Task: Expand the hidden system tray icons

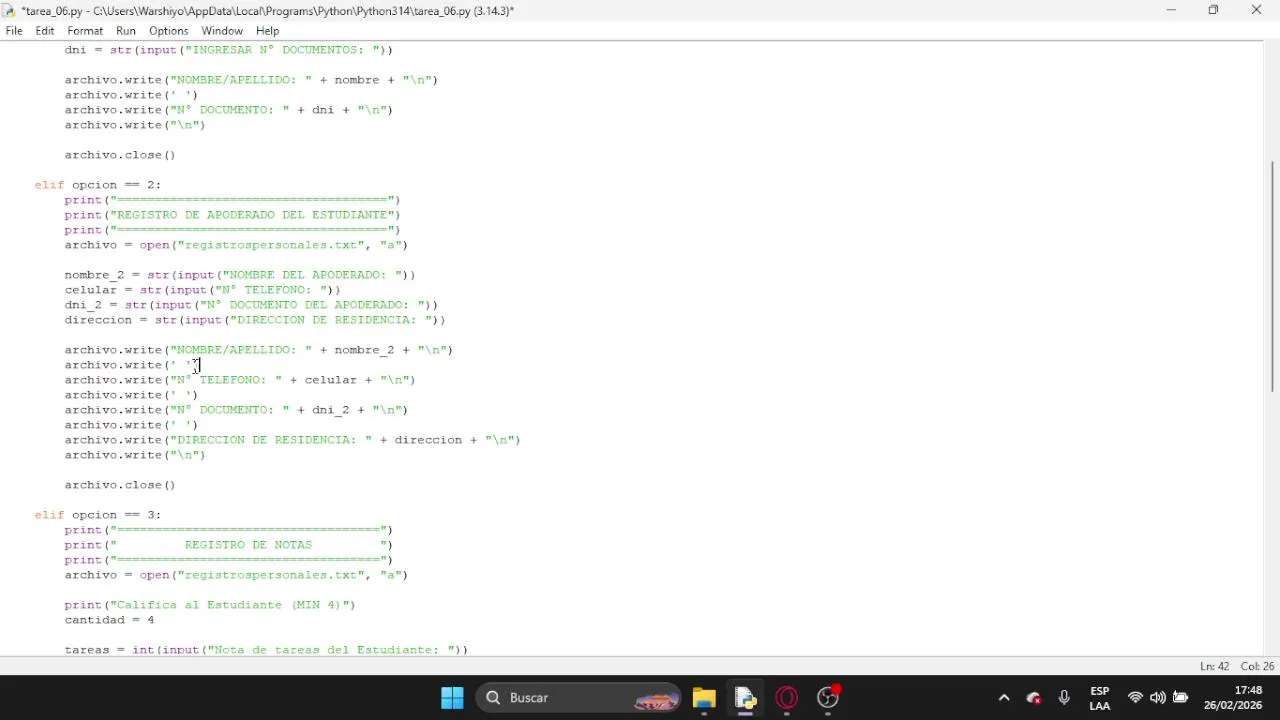Action: point(1004,698)
